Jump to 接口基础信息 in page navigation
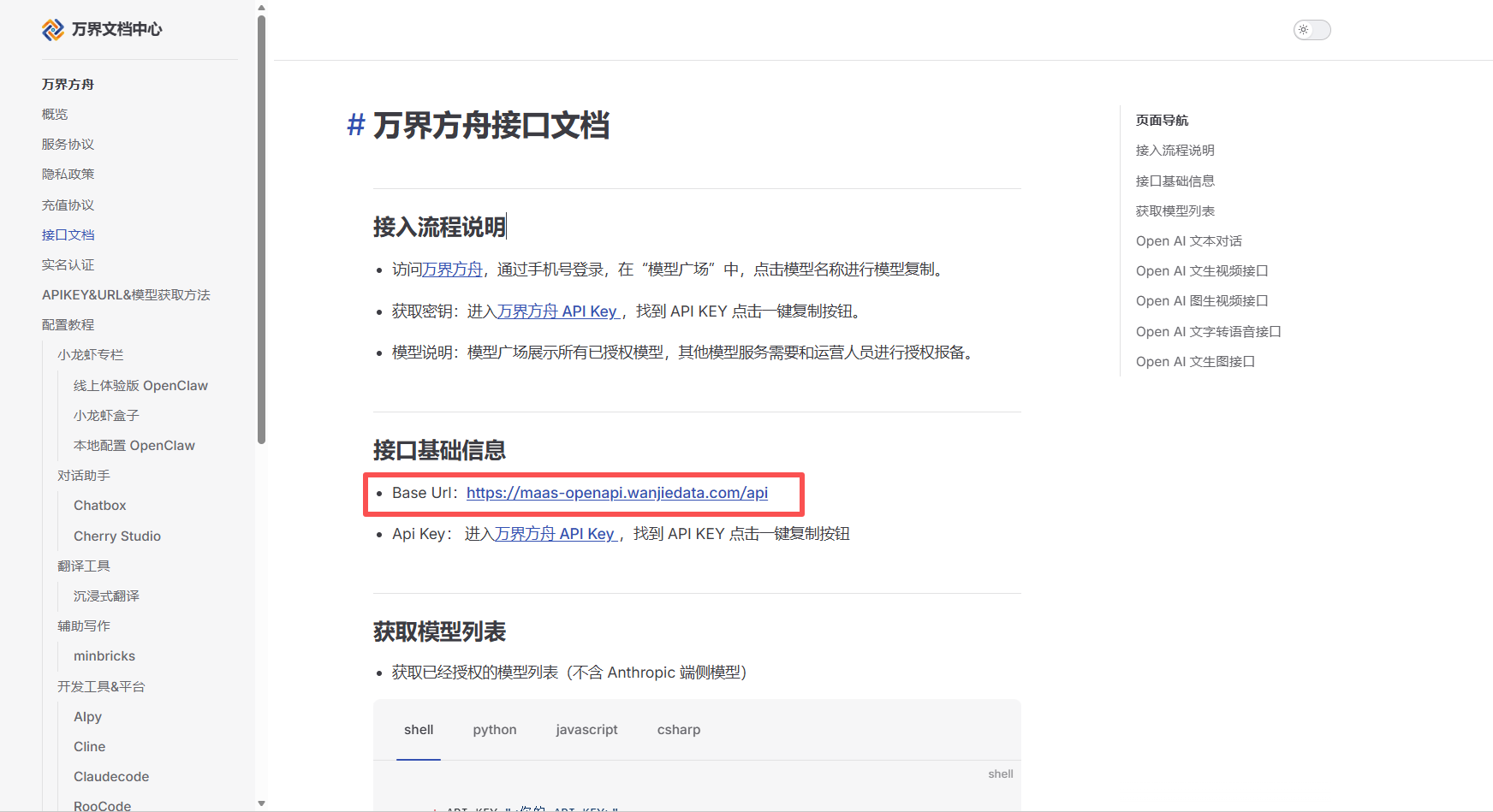This screenshot has height=812, width=1493. point(1175,181)
